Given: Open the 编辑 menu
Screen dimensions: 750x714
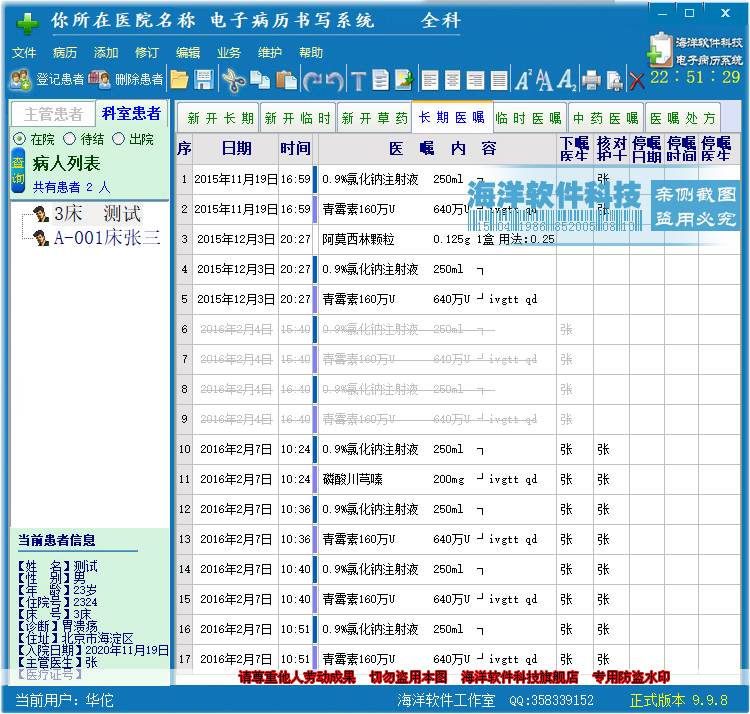Looking at the screenshot, I should click(x=188, y=52).
